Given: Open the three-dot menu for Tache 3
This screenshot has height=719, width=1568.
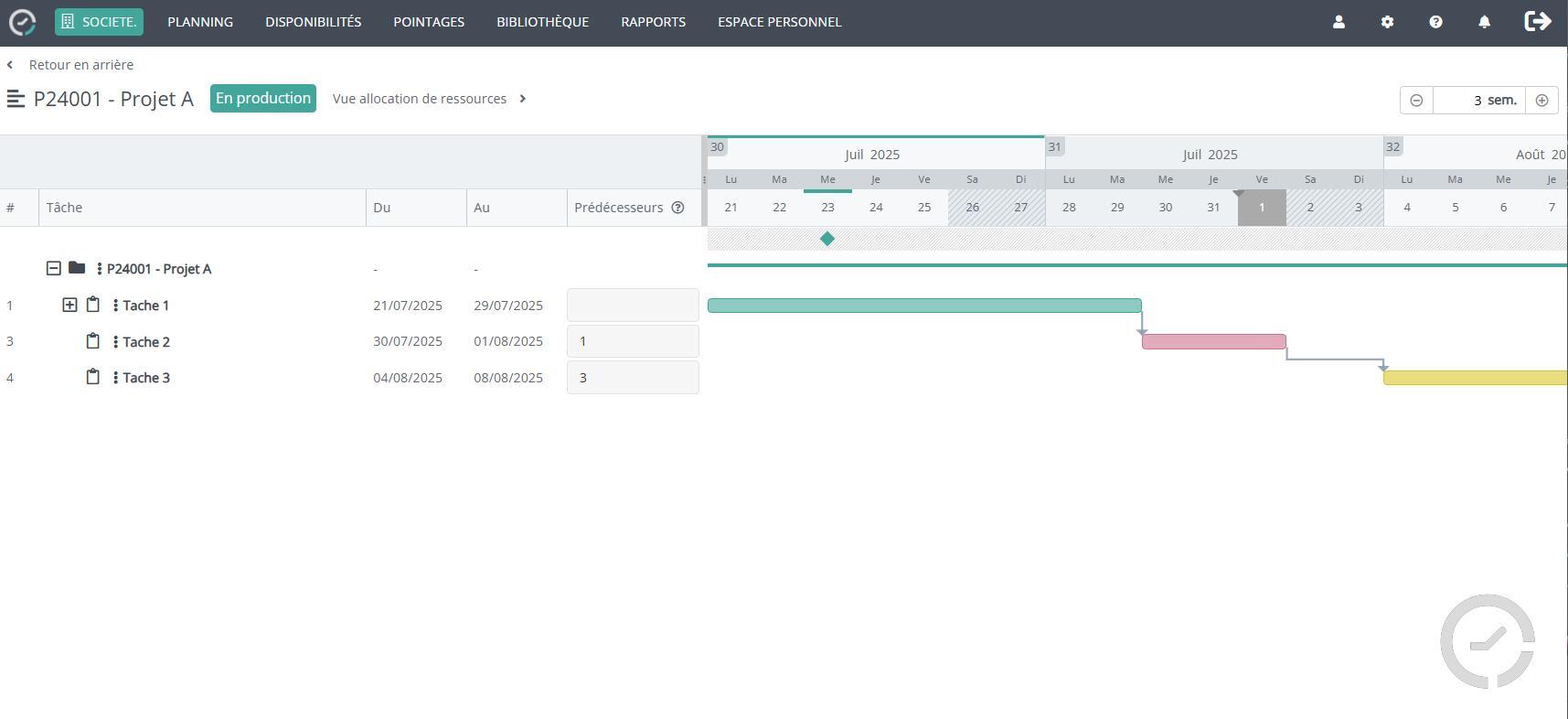Looking at the screenshot, I should 115,378.
